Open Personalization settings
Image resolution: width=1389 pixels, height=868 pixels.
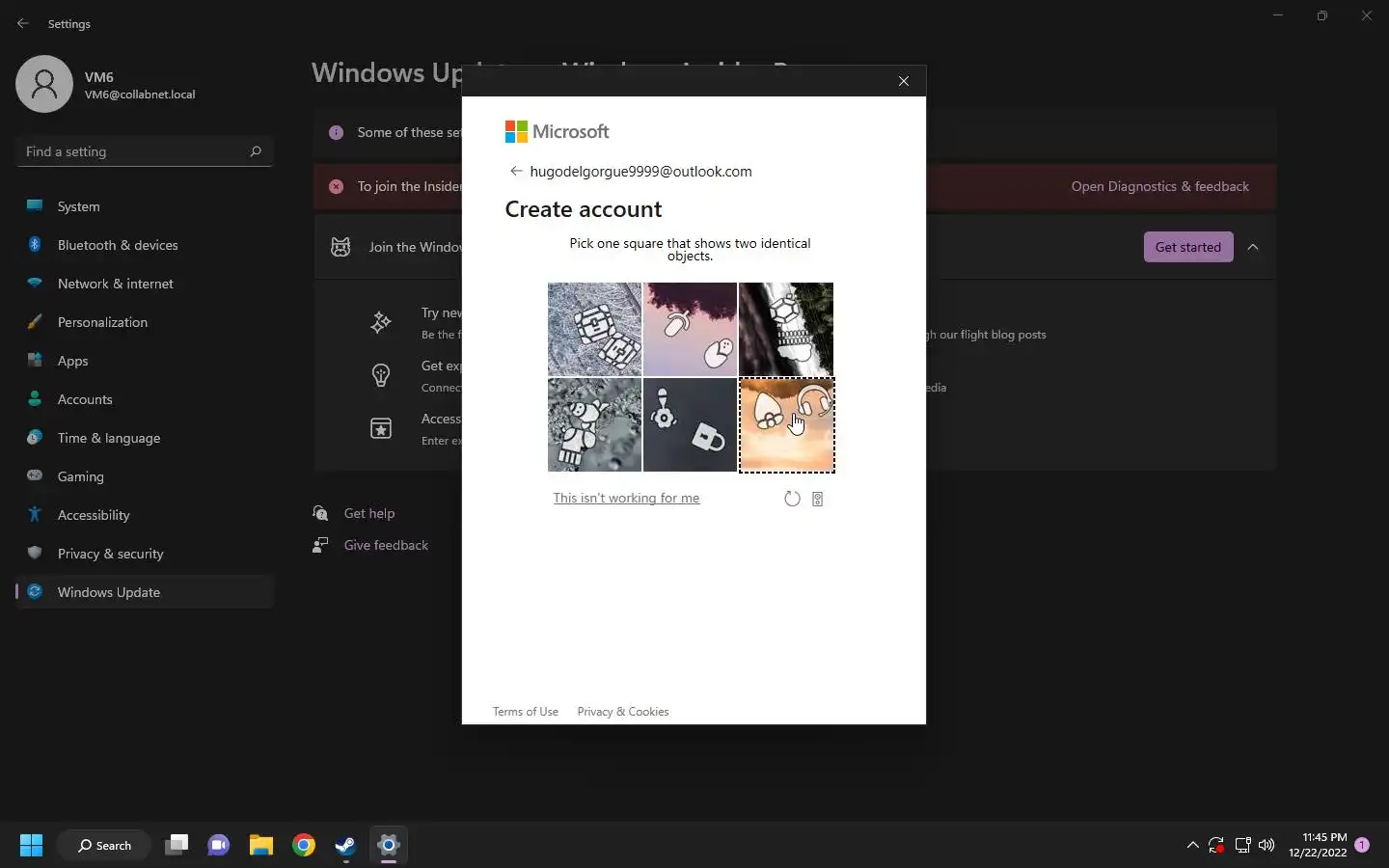tap(145, 322)
